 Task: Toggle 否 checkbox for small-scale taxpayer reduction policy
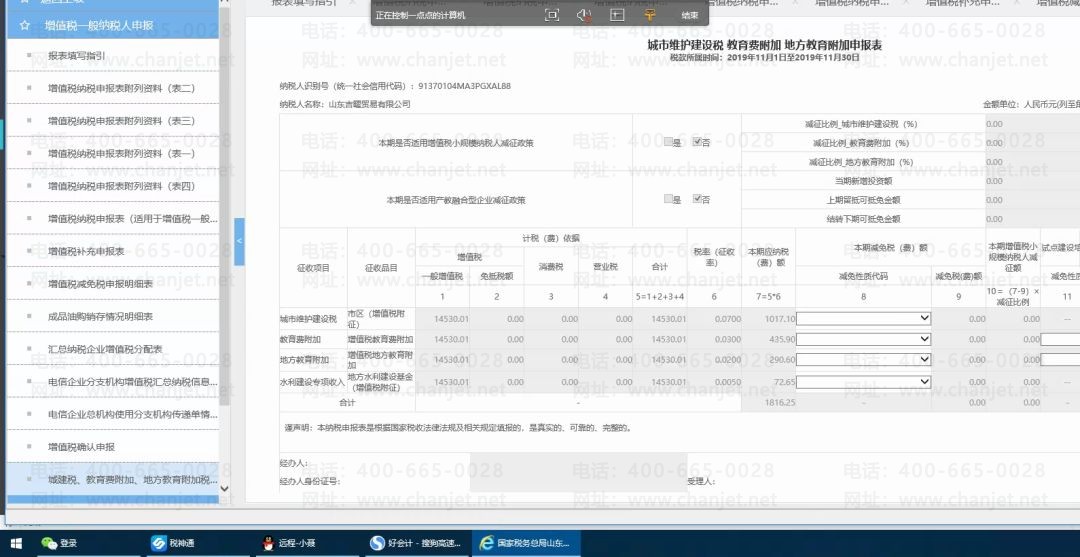pos(697,142)
